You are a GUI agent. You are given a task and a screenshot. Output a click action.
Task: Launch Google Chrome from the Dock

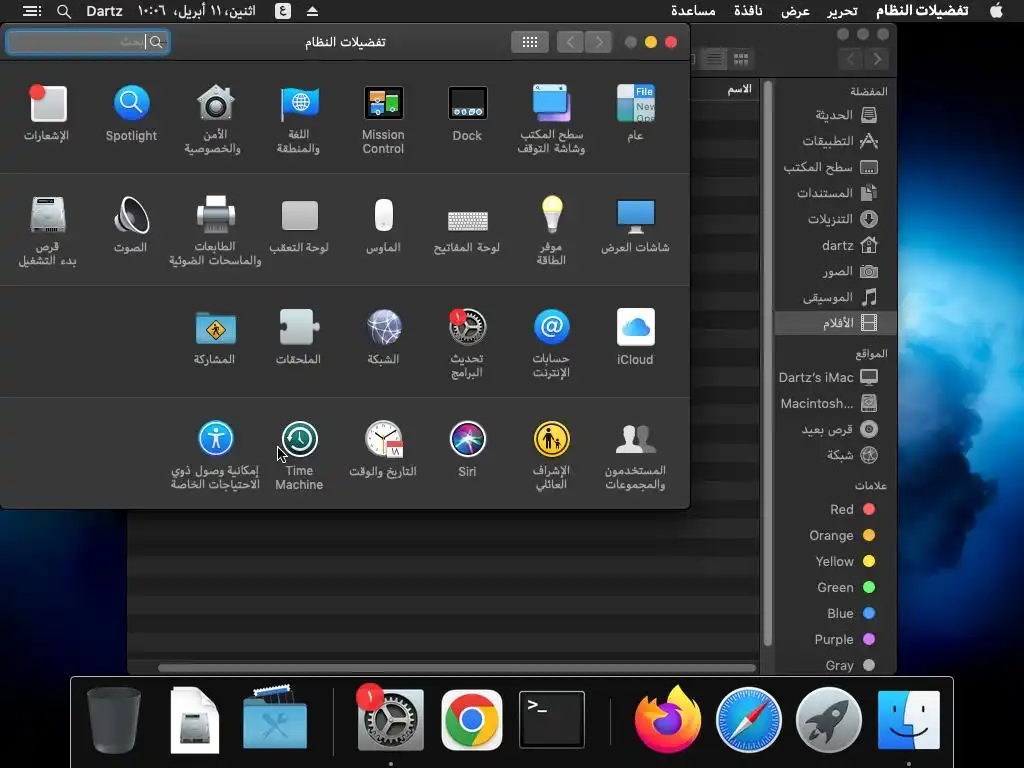472,720
